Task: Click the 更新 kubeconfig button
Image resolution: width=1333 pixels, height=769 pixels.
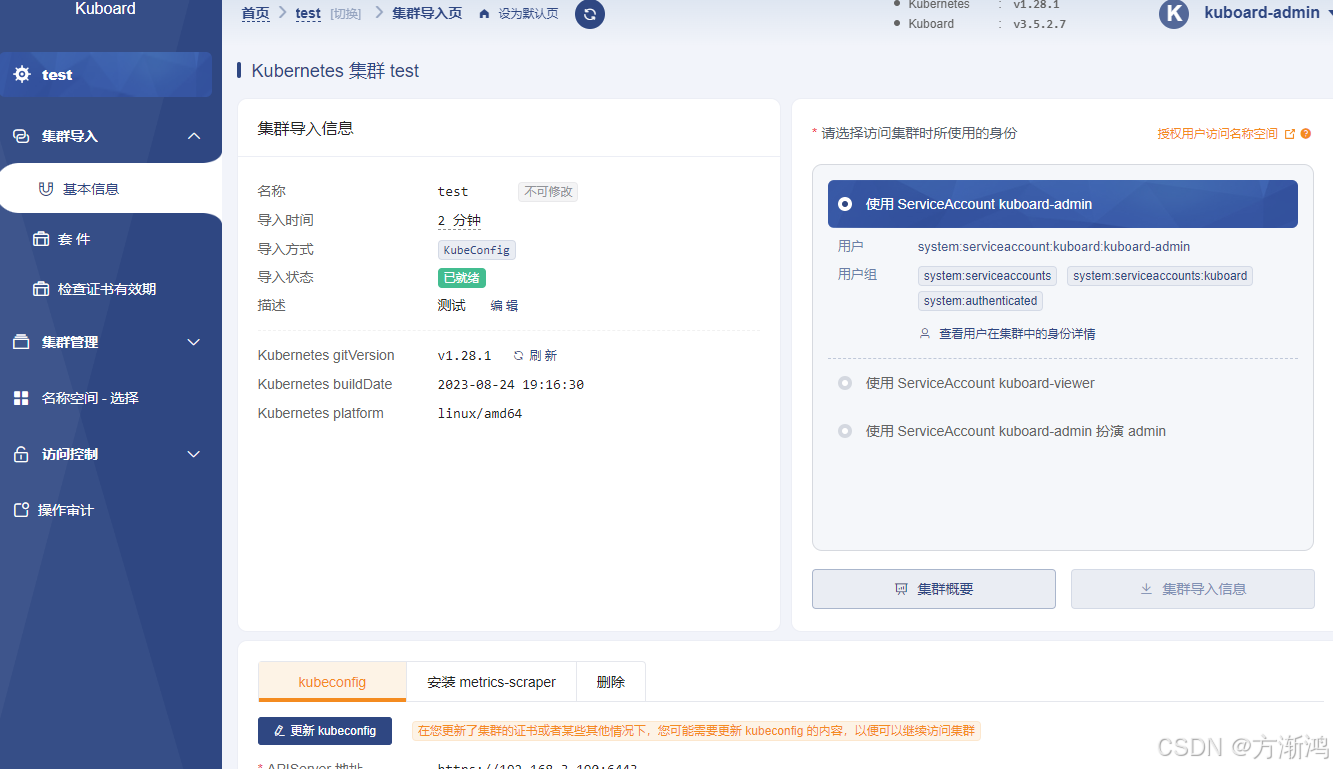Action: click(x=325, y=731)
